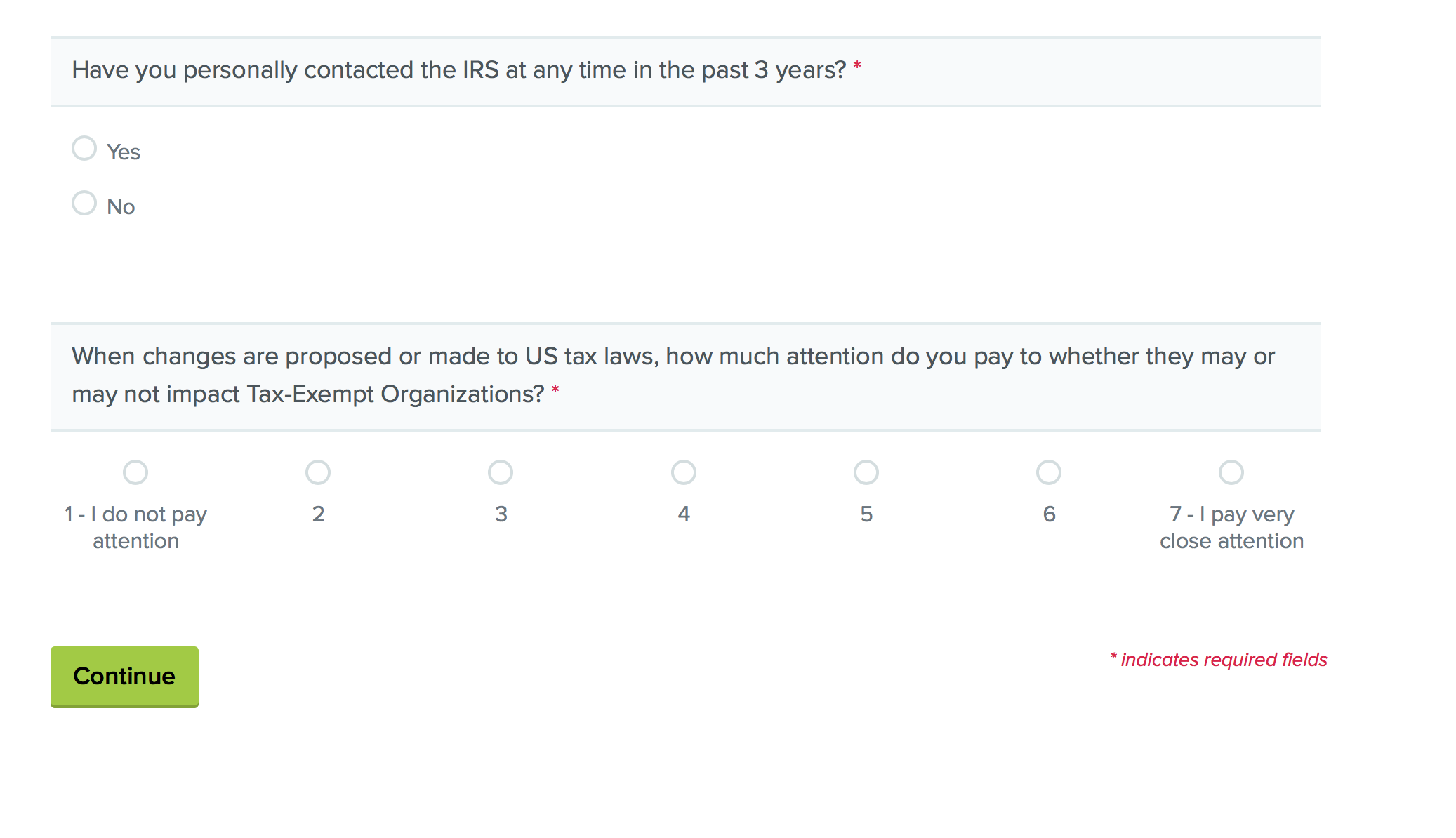Screen dimensions: 1456x838
Task: Click the number 4 scale label
Action: [684, 514]
